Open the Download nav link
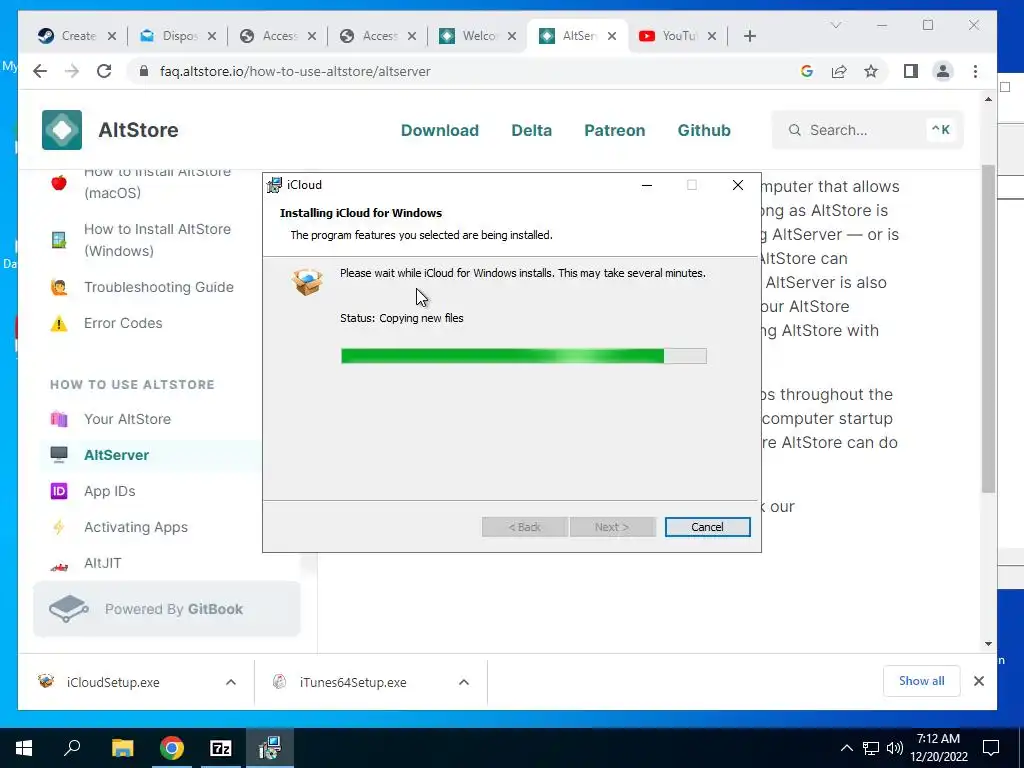This screenshot has width=1024, height=768. [440, 130]
